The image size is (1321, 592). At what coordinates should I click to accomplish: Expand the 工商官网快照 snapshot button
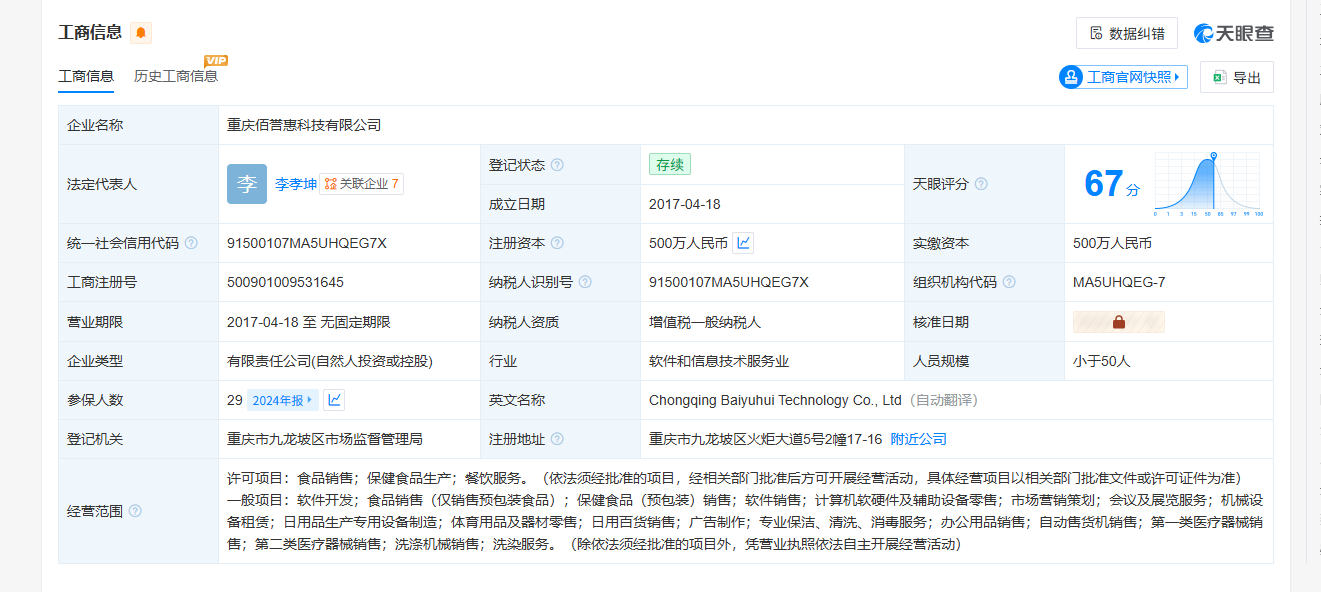[x=1123, y=77]
